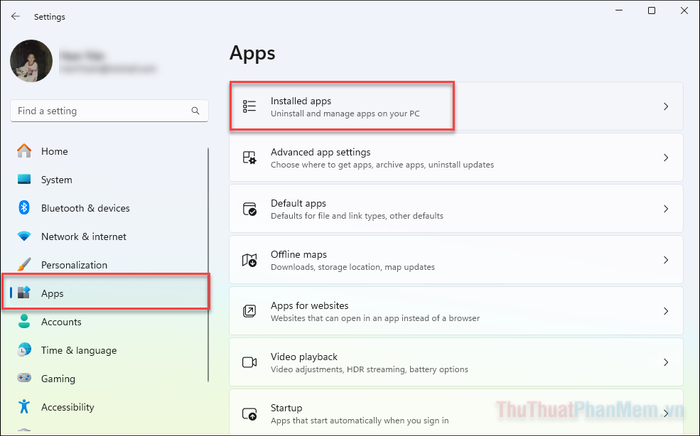Click the Apps for websites icon
The image size is (700, 436).
click(x=250, y=311)
